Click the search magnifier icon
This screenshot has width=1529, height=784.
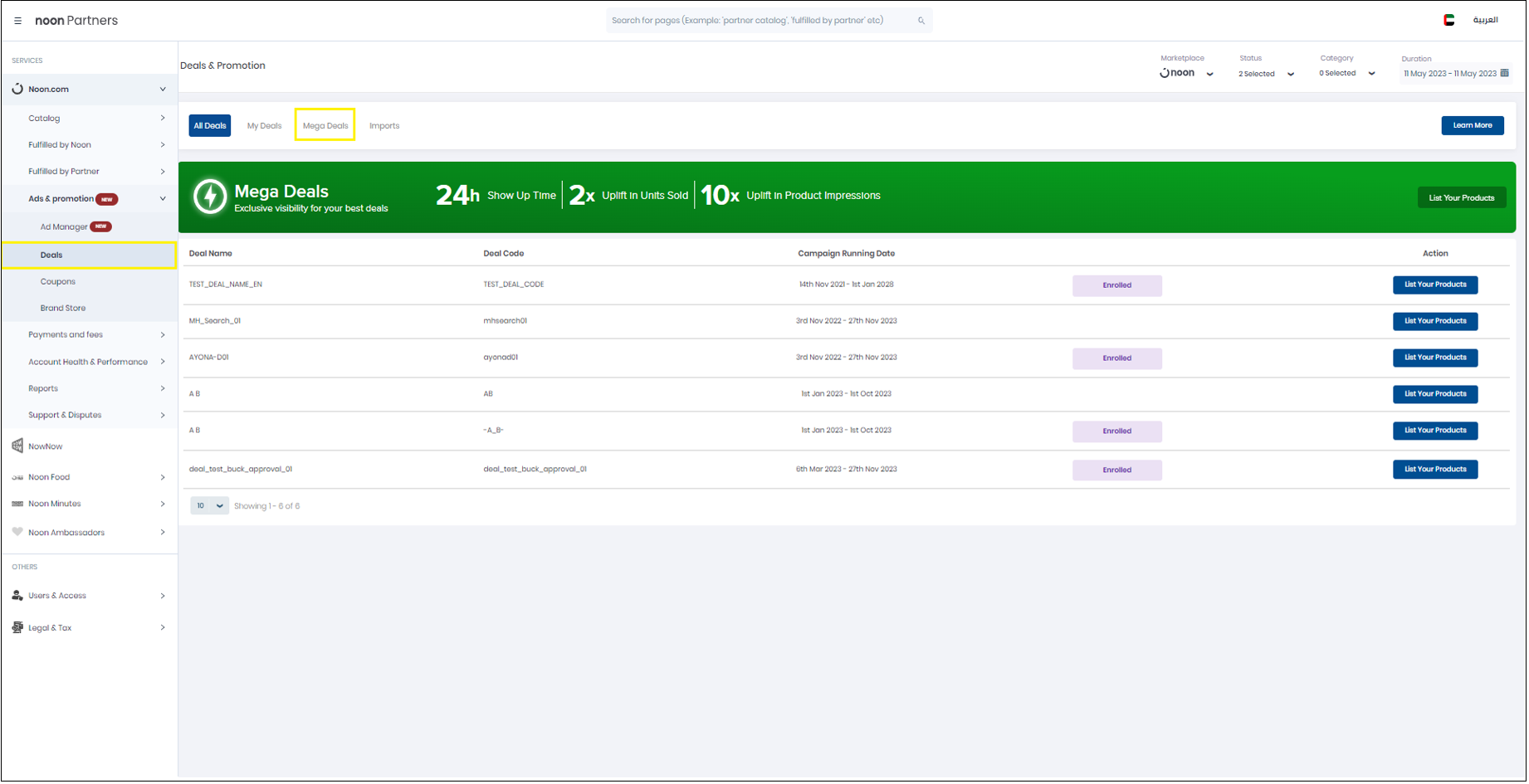[x=921, y=21]
